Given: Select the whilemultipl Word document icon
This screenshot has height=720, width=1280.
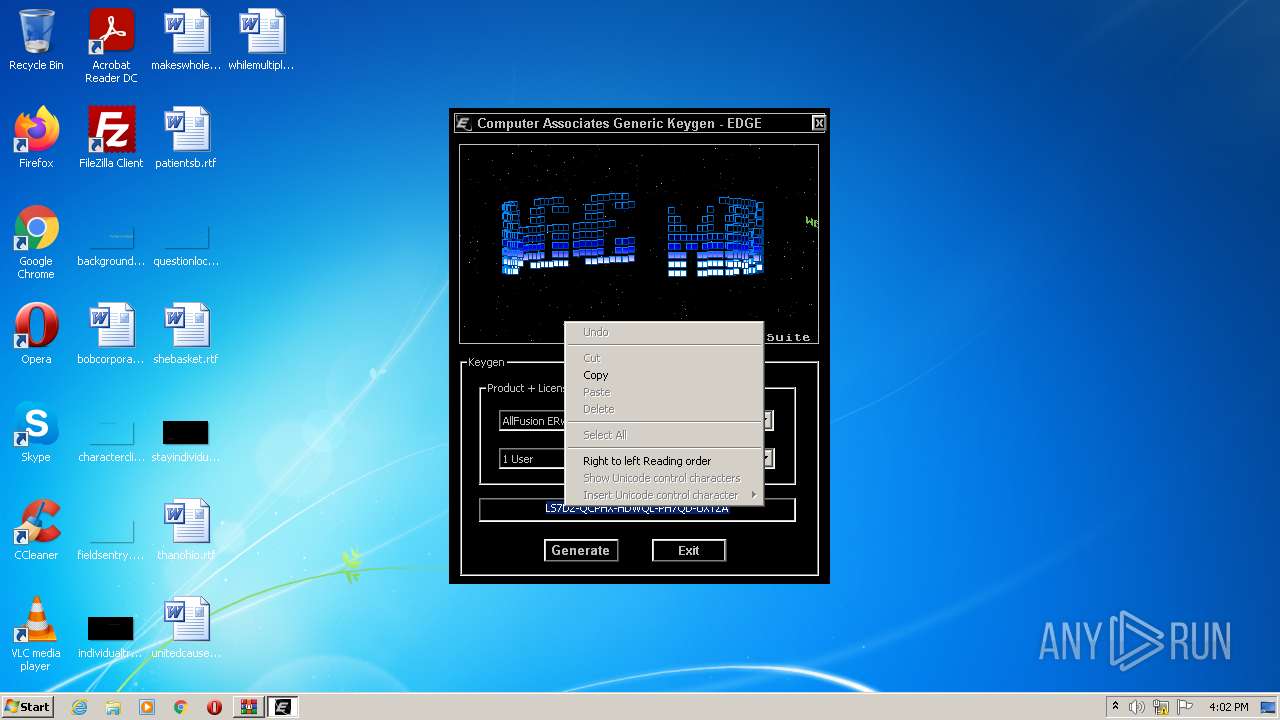Looking at the screenshot, I should pos(261,40).
